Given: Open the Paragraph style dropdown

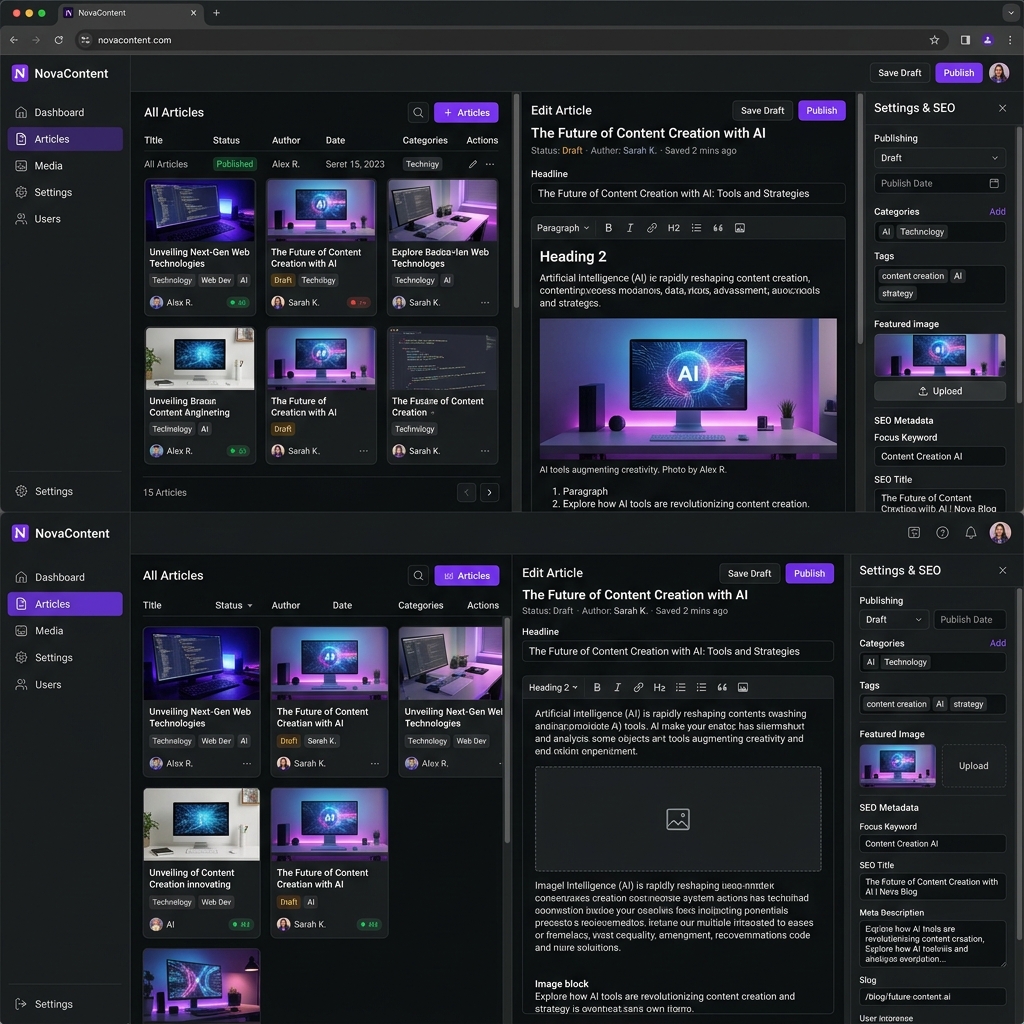Looking at the screenshot, I should click(x=562, y=228).
